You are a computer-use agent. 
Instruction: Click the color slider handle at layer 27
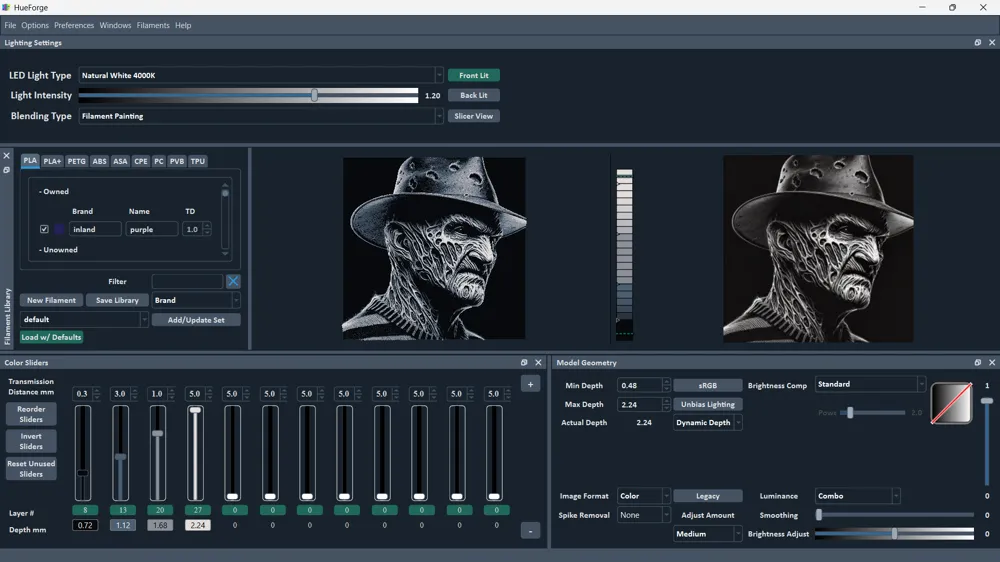coord(196,410)
